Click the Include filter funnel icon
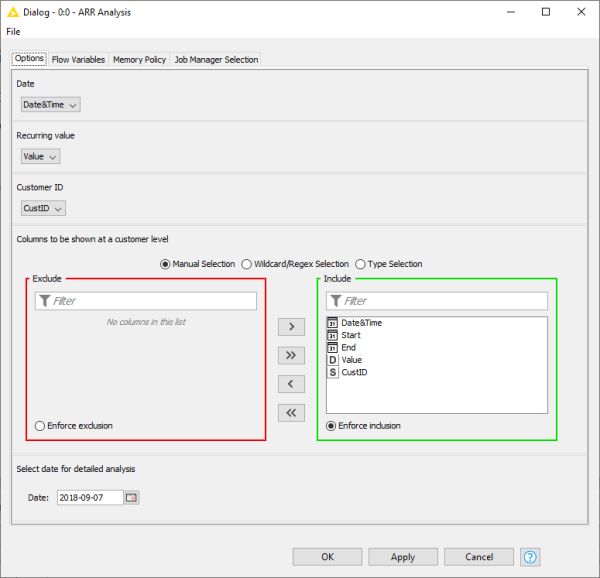600x578 pixels. pos(336,301)
